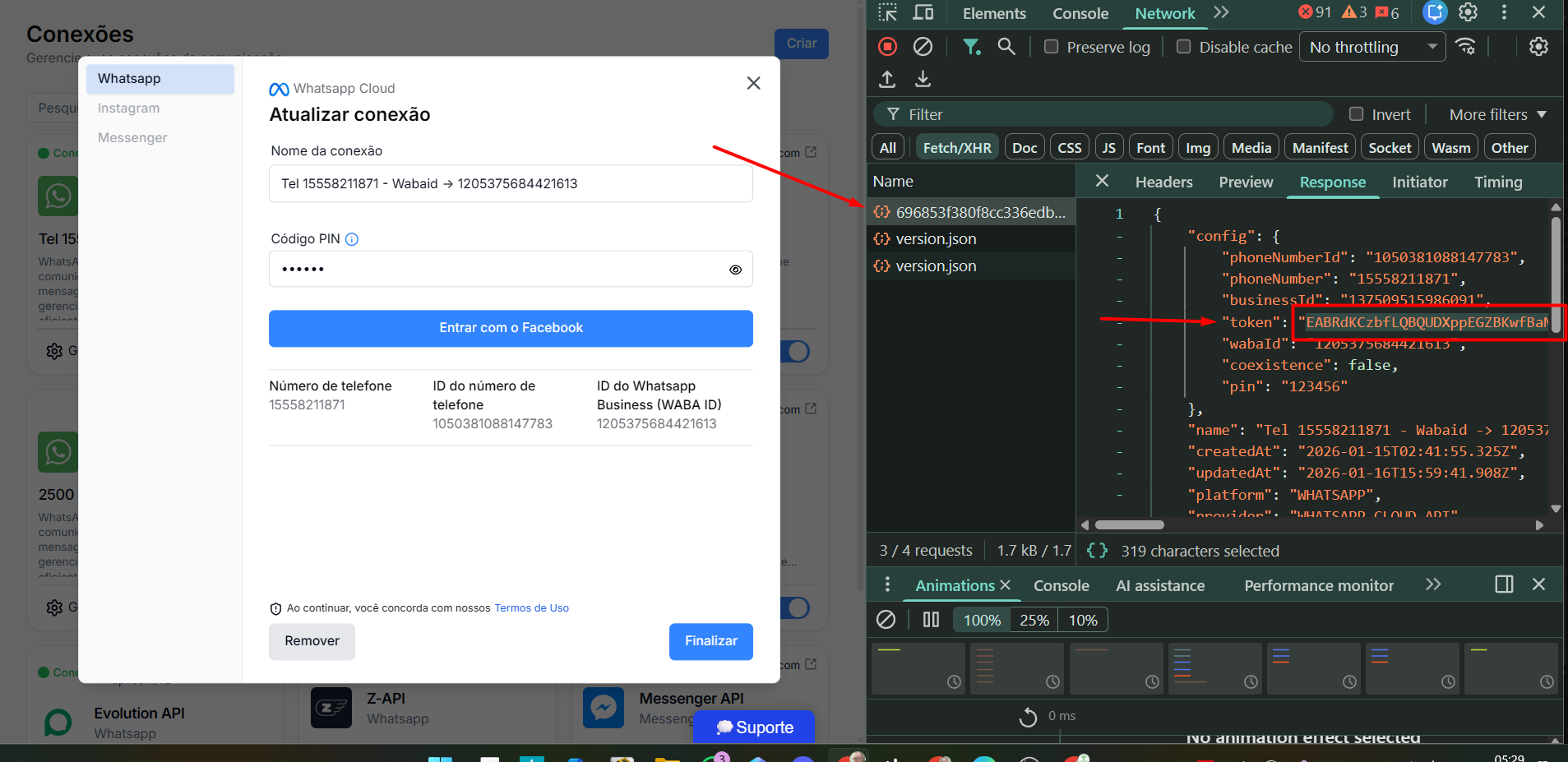
Task: Open the error count 91 indicator
Action: tap(1315, 12)
